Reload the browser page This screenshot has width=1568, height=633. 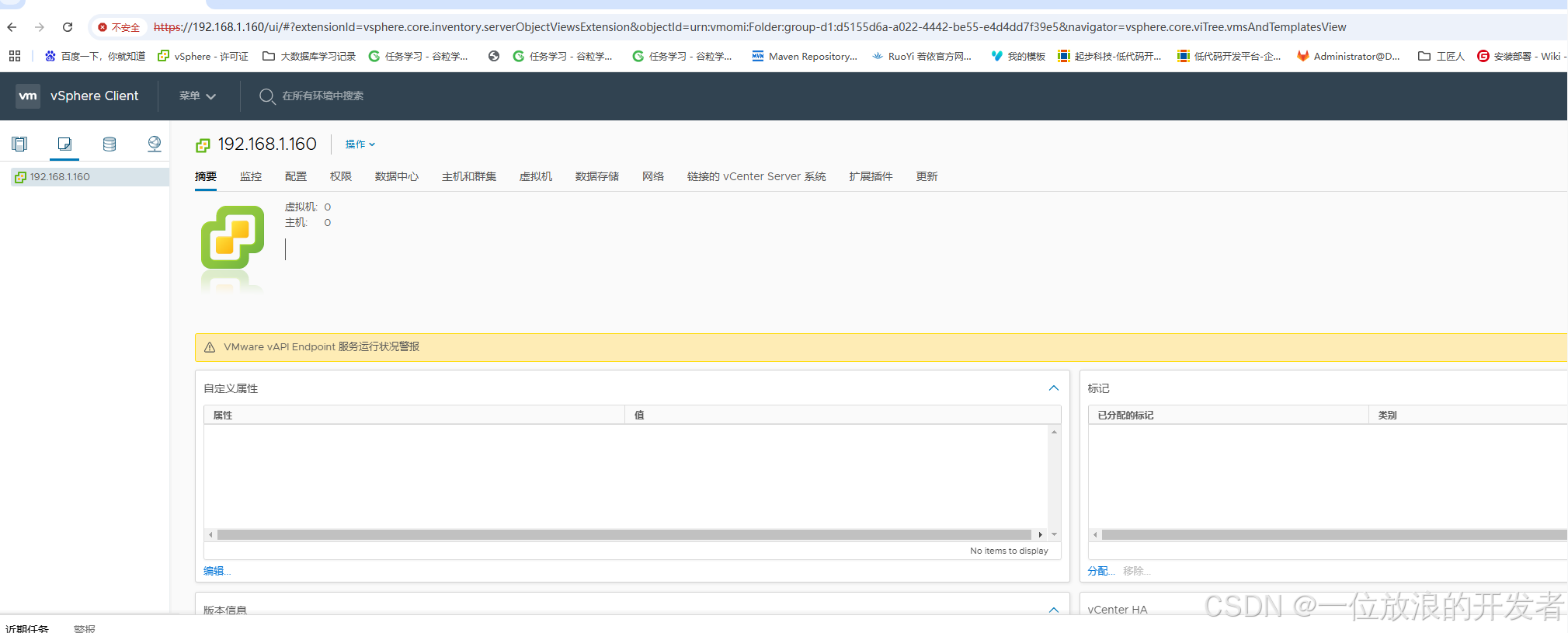tap(68, 27)
